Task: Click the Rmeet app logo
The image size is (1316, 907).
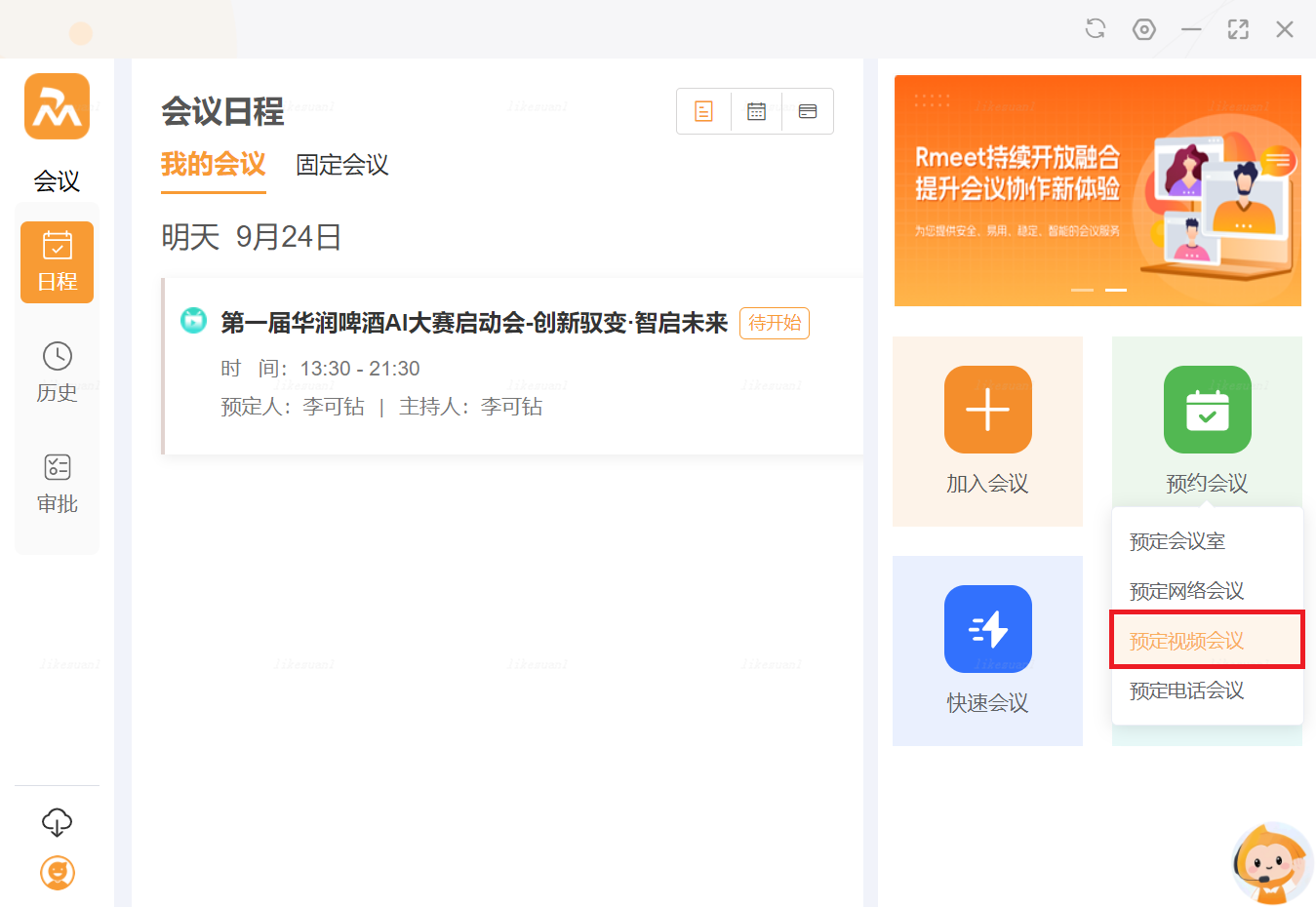Action: coord(57,106)
